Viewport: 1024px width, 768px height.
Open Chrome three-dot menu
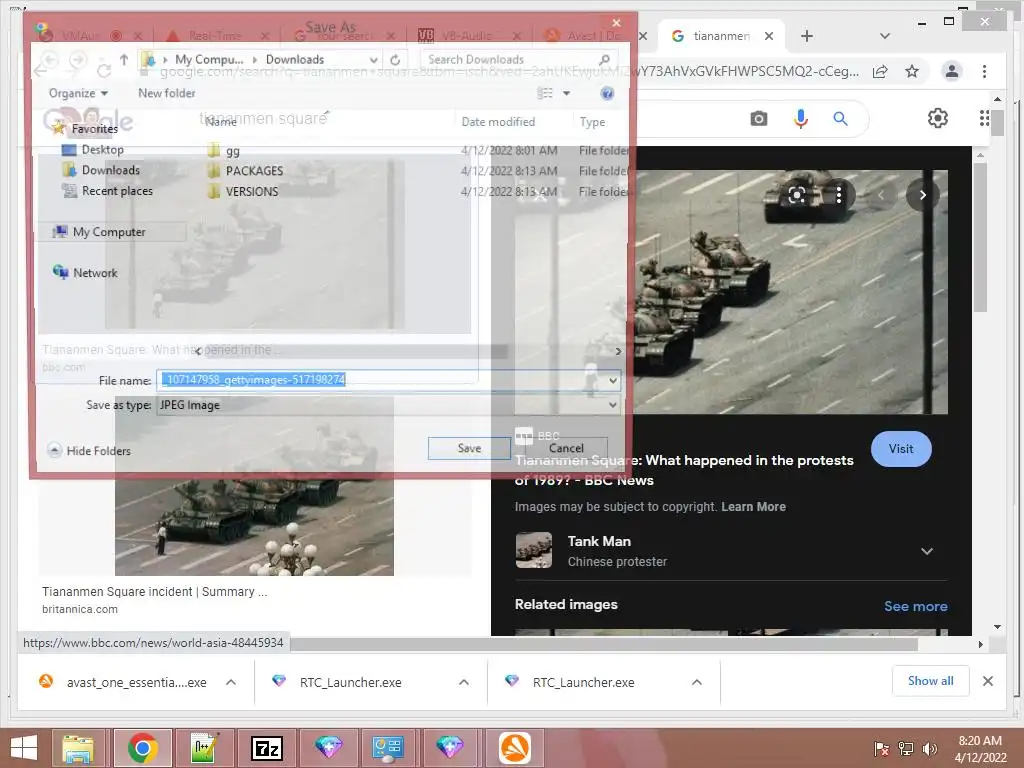click(984, 71)
